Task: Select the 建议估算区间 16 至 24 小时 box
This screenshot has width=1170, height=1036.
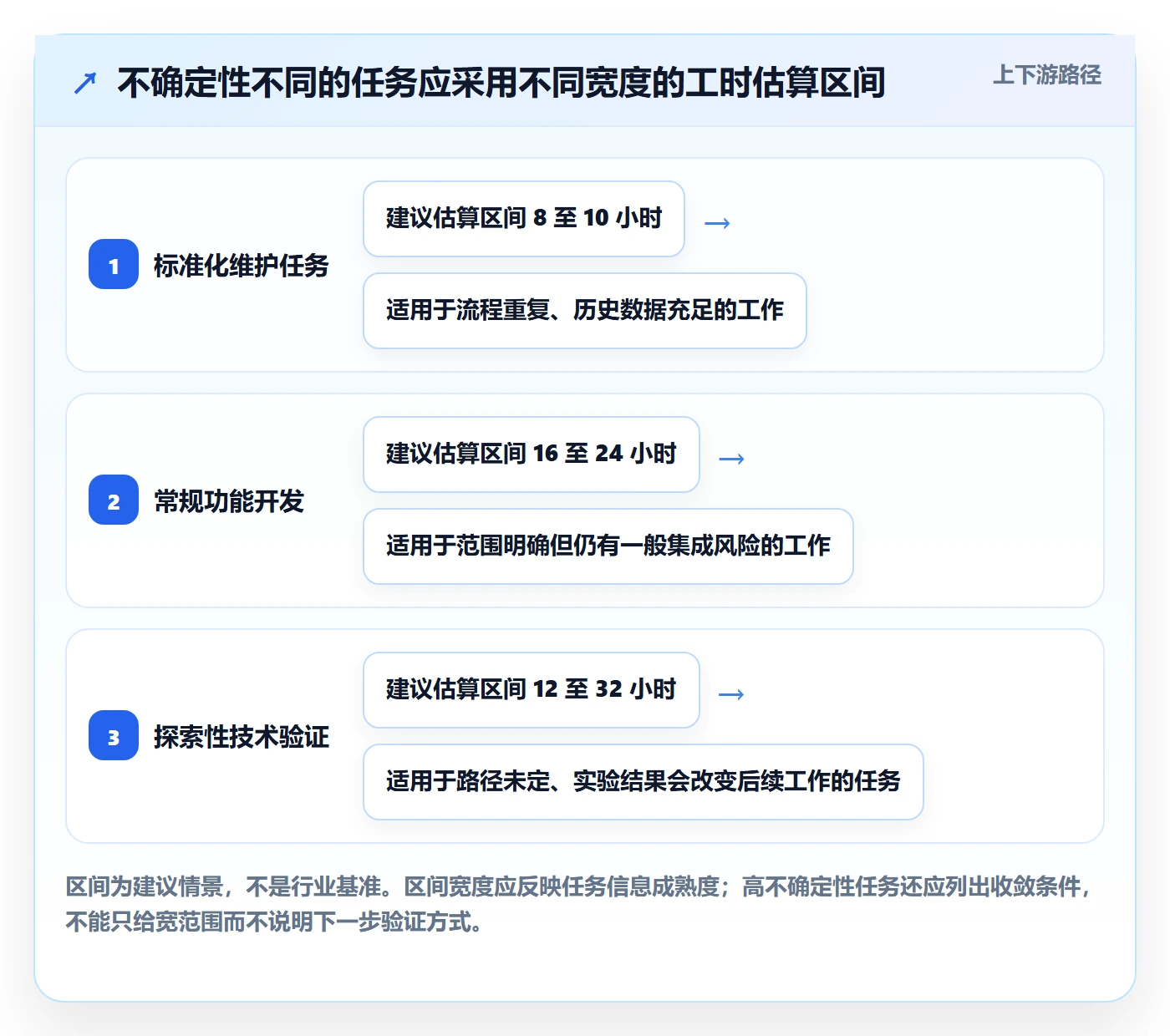Action: click(532, 455)
